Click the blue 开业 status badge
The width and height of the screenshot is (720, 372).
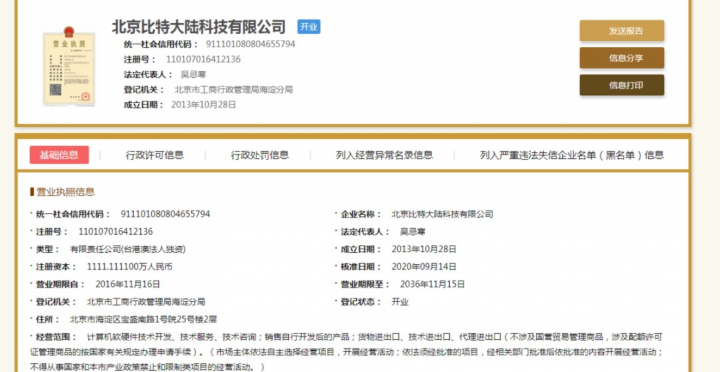coord(309,27)
